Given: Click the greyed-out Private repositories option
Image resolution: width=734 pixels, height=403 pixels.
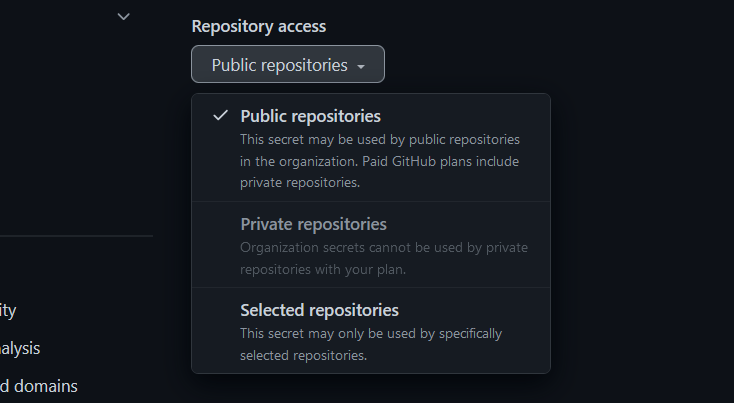Looking at the screenshot, I should (313, 224).
